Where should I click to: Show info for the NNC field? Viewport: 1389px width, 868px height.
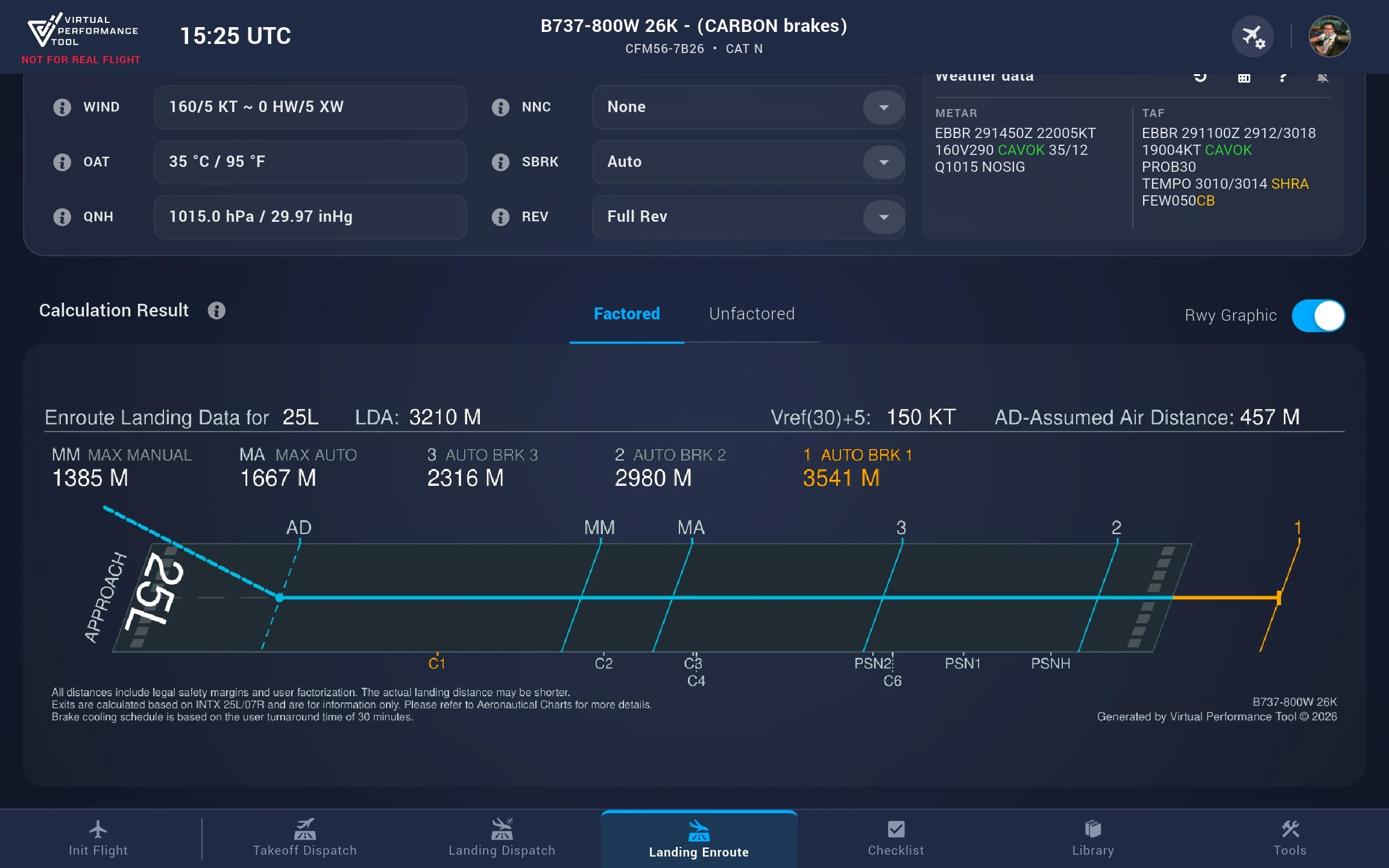[500, 107]
